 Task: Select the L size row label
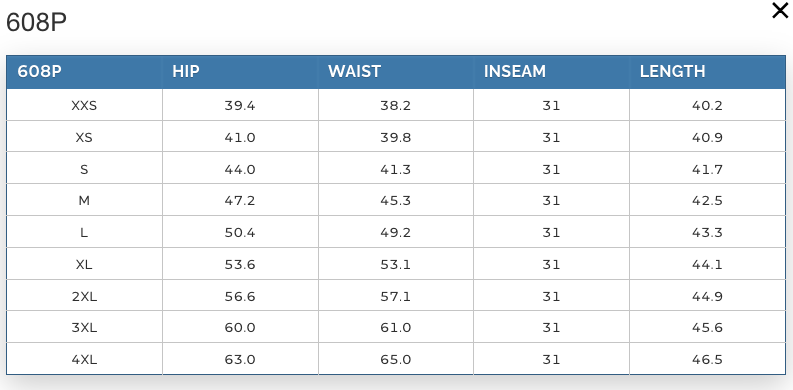(84, 233)
